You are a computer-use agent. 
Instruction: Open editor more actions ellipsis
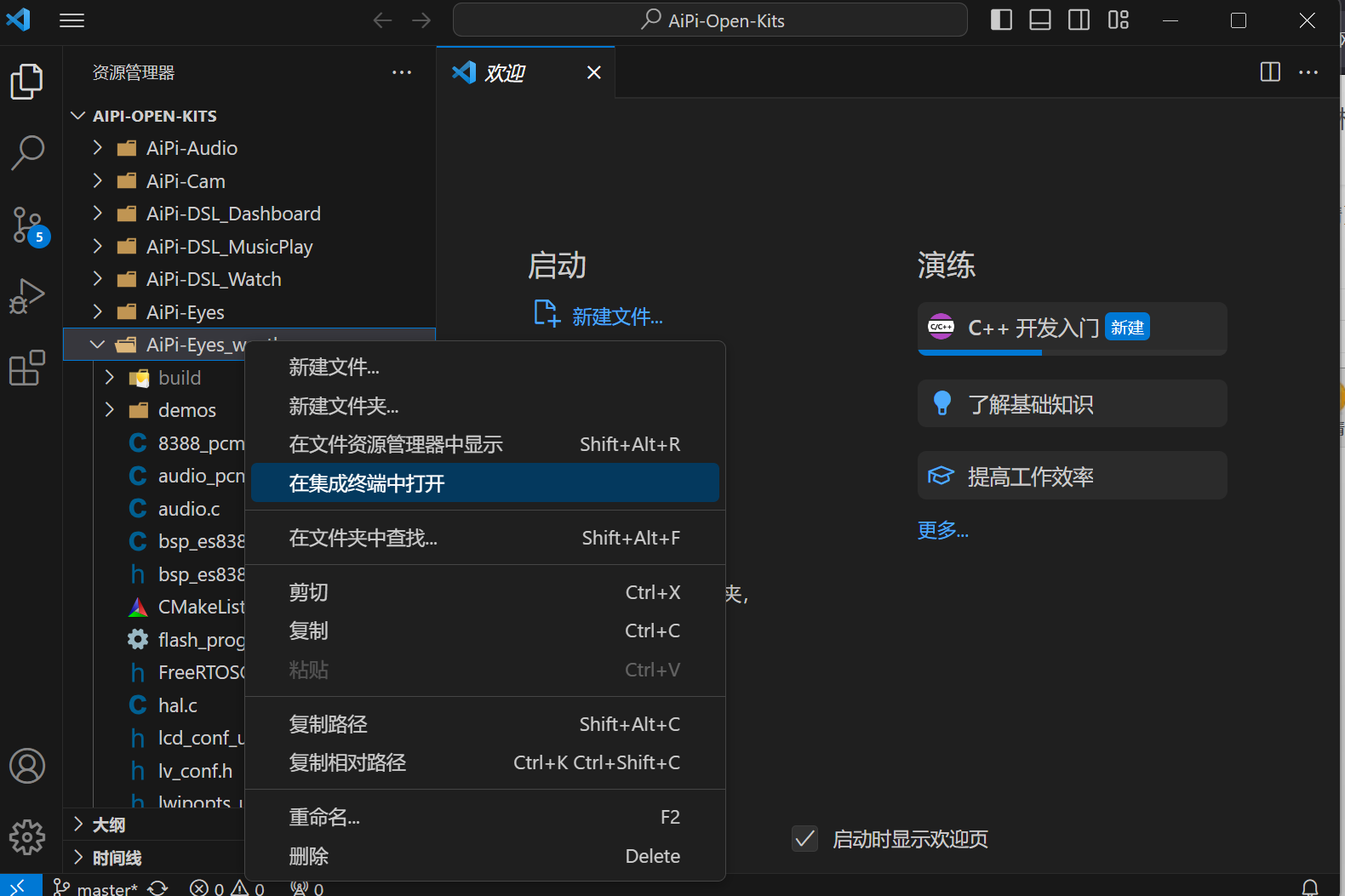[1308, 72]
